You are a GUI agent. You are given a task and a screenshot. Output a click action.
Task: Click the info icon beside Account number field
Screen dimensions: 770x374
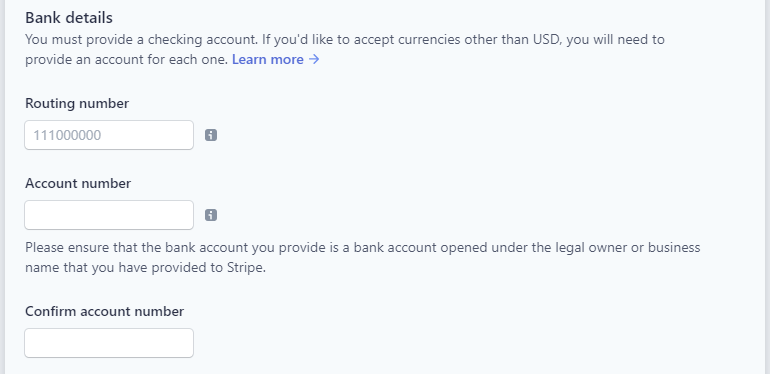tap(211, 215)
